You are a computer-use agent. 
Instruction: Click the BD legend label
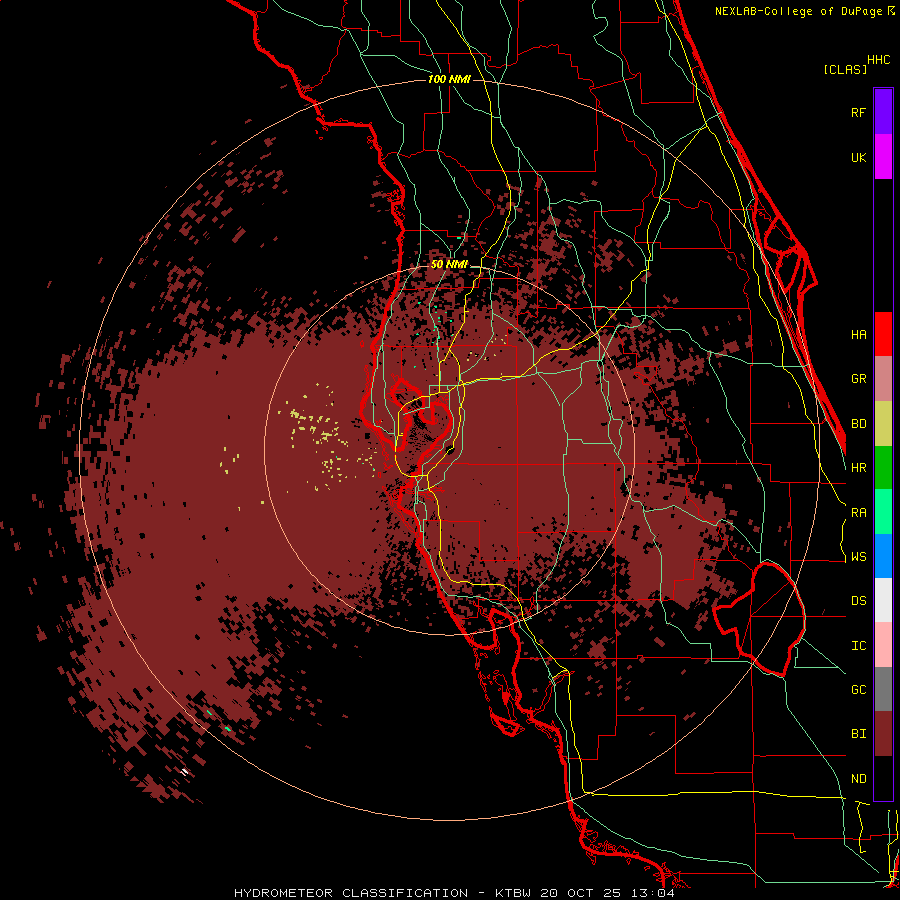(x=858, y=424)
